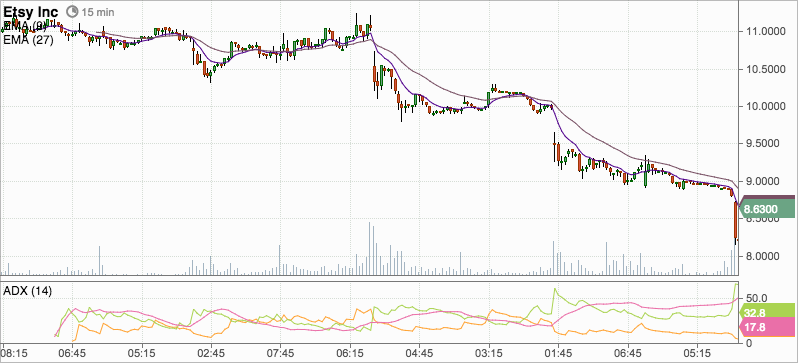Click the 01:45 time axis label
The width and height of the screenshot is (798, 363).
(x=558, y=353)
